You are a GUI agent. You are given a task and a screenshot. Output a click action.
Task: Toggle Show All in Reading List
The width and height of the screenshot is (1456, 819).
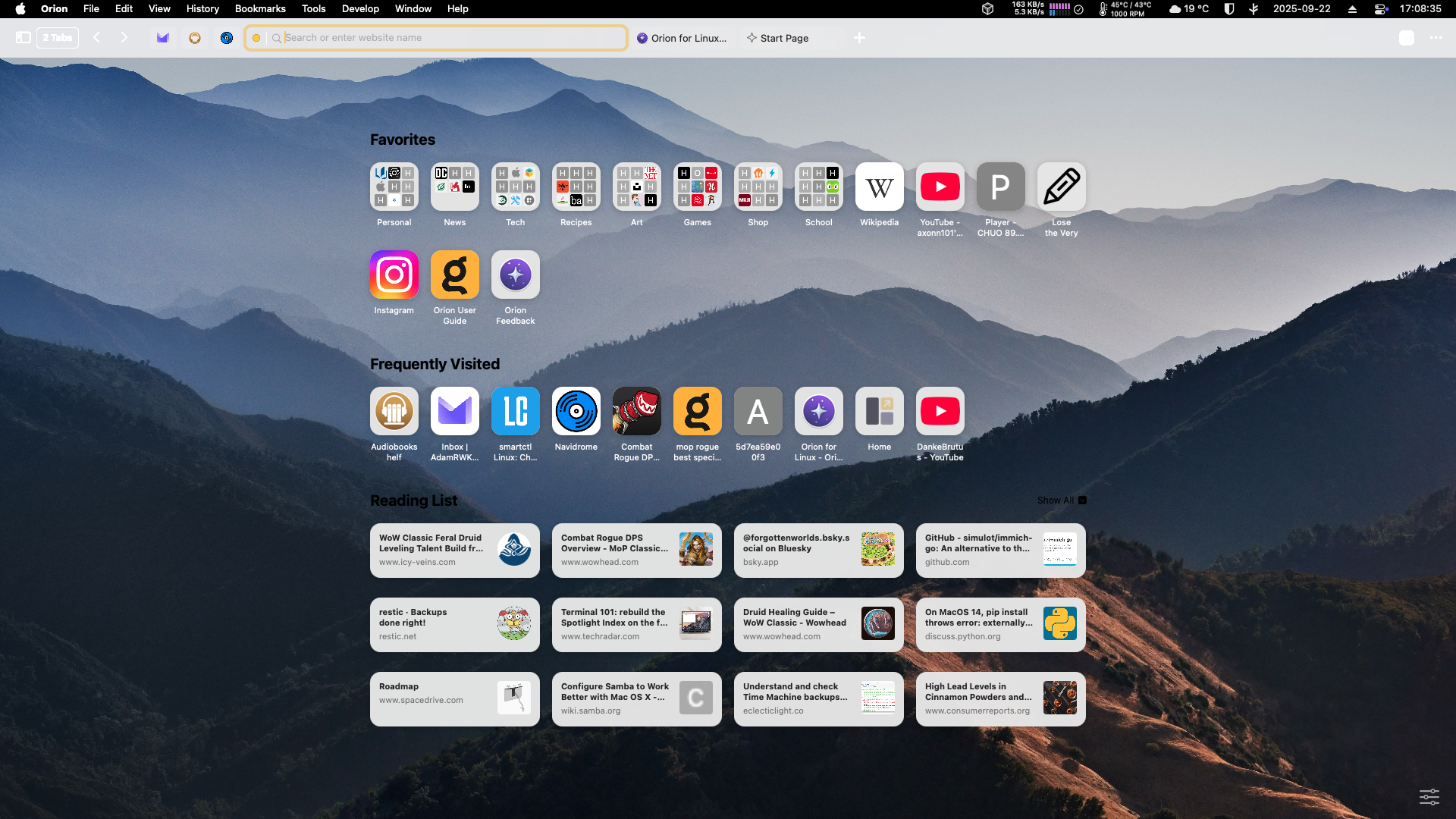coord(1060,500)
